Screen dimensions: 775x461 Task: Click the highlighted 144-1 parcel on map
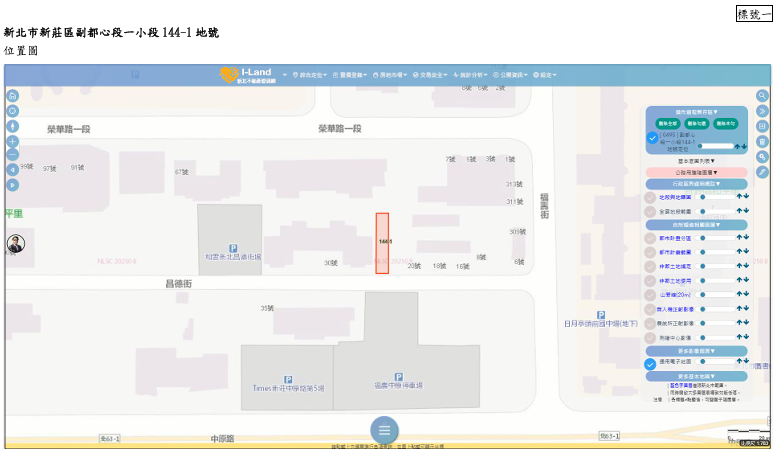[382, 243]
